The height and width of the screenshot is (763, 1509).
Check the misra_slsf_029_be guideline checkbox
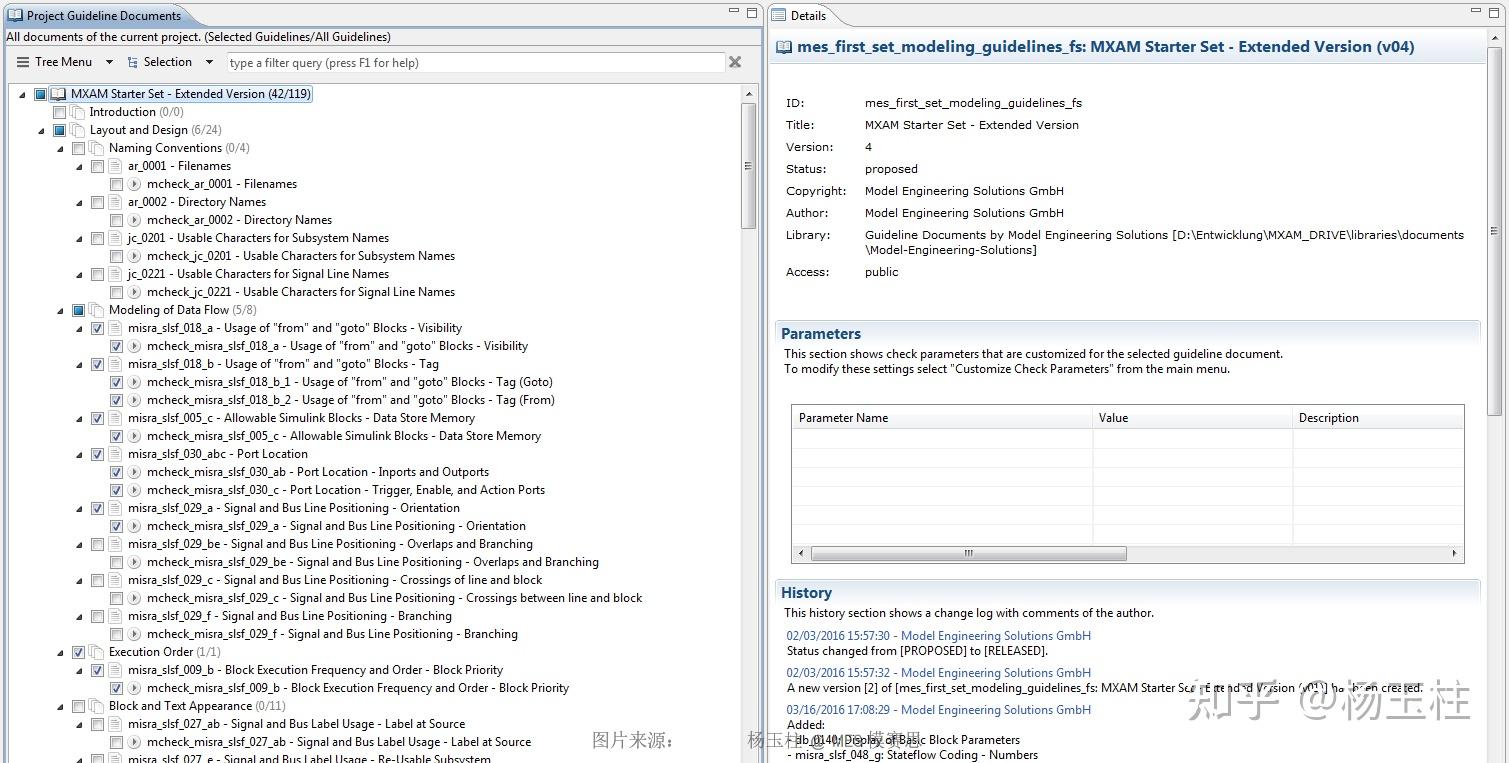(97, 544)
